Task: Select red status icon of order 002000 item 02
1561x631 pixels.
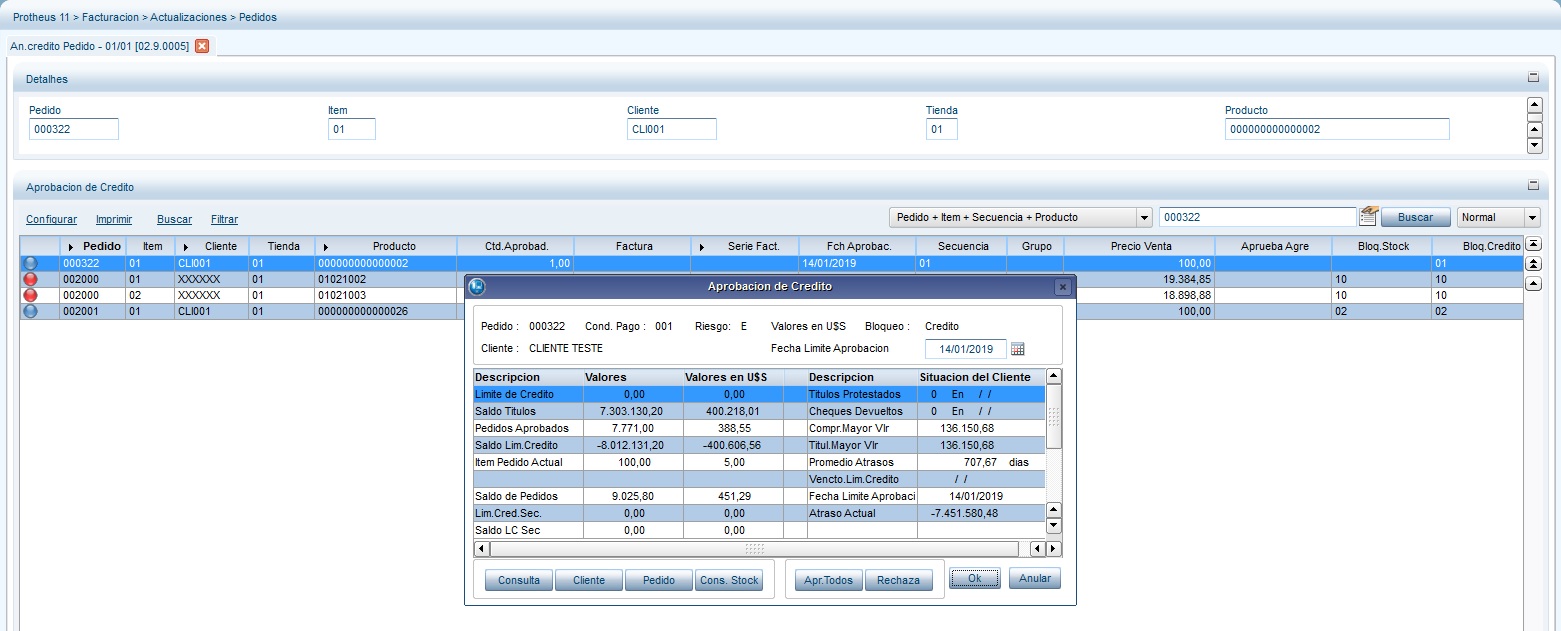Action: 30,295
